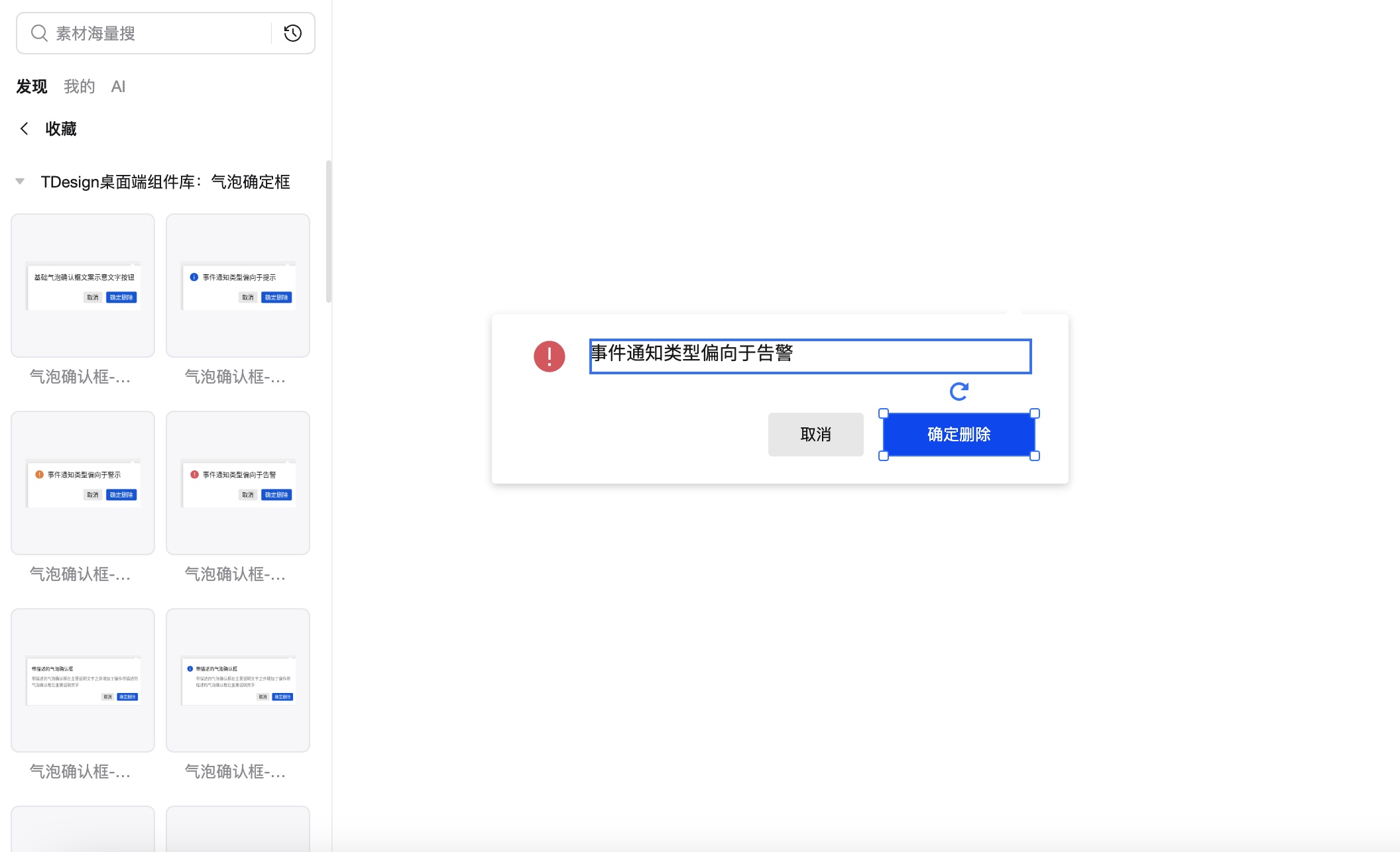Switch to the 我的 tab

(80, 86)
